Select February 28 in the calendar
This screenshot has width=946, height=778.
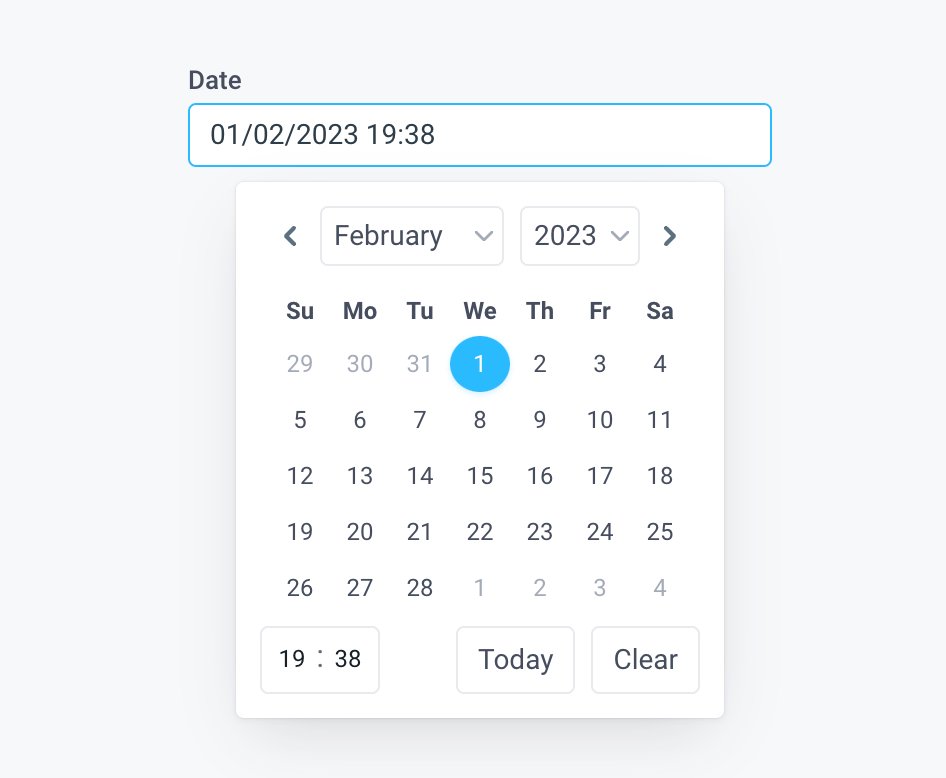(420, 588)
